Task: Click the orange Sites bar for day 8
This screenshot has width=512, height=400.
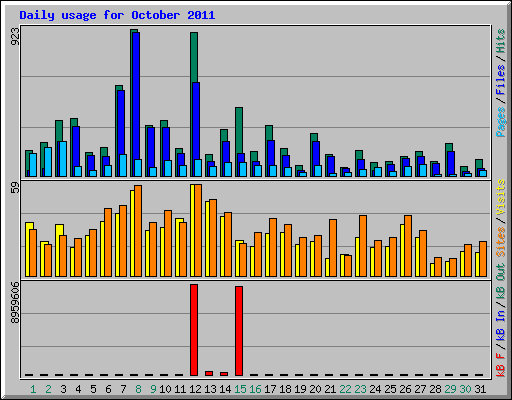Action: (138, 231)
